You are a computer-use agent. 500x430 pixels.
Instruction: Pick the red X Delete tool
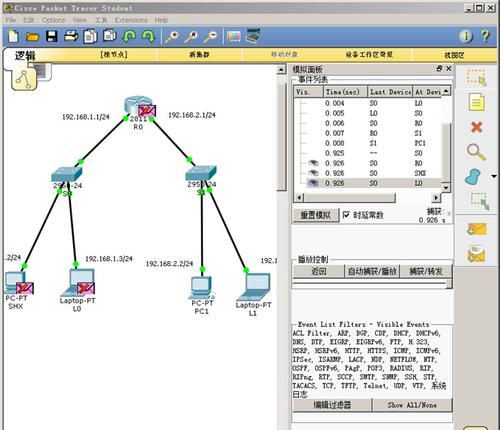pyautogui.click(x=477, y=127)
